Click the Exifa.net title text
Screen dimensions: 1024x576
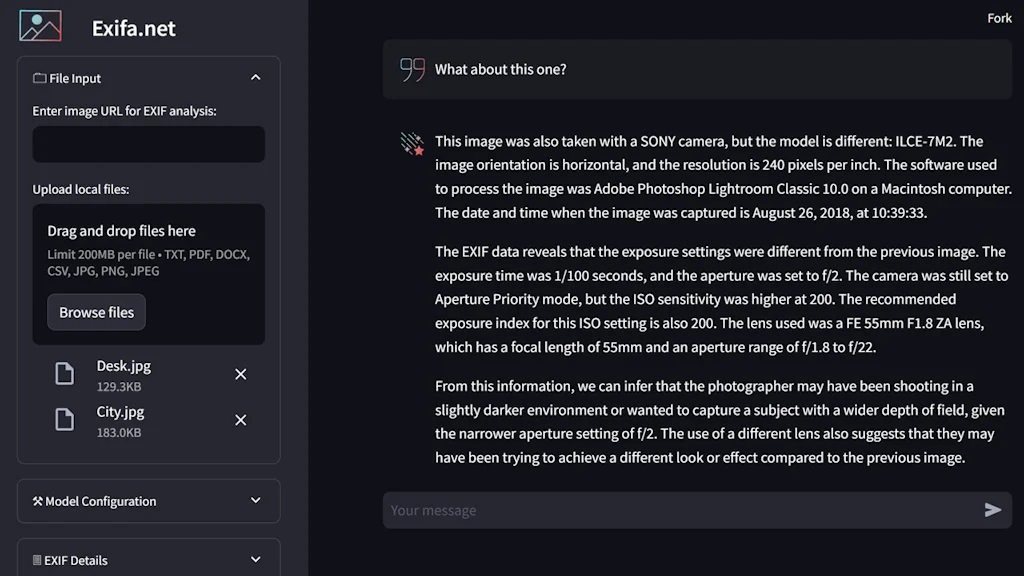[x=133, y=28]
